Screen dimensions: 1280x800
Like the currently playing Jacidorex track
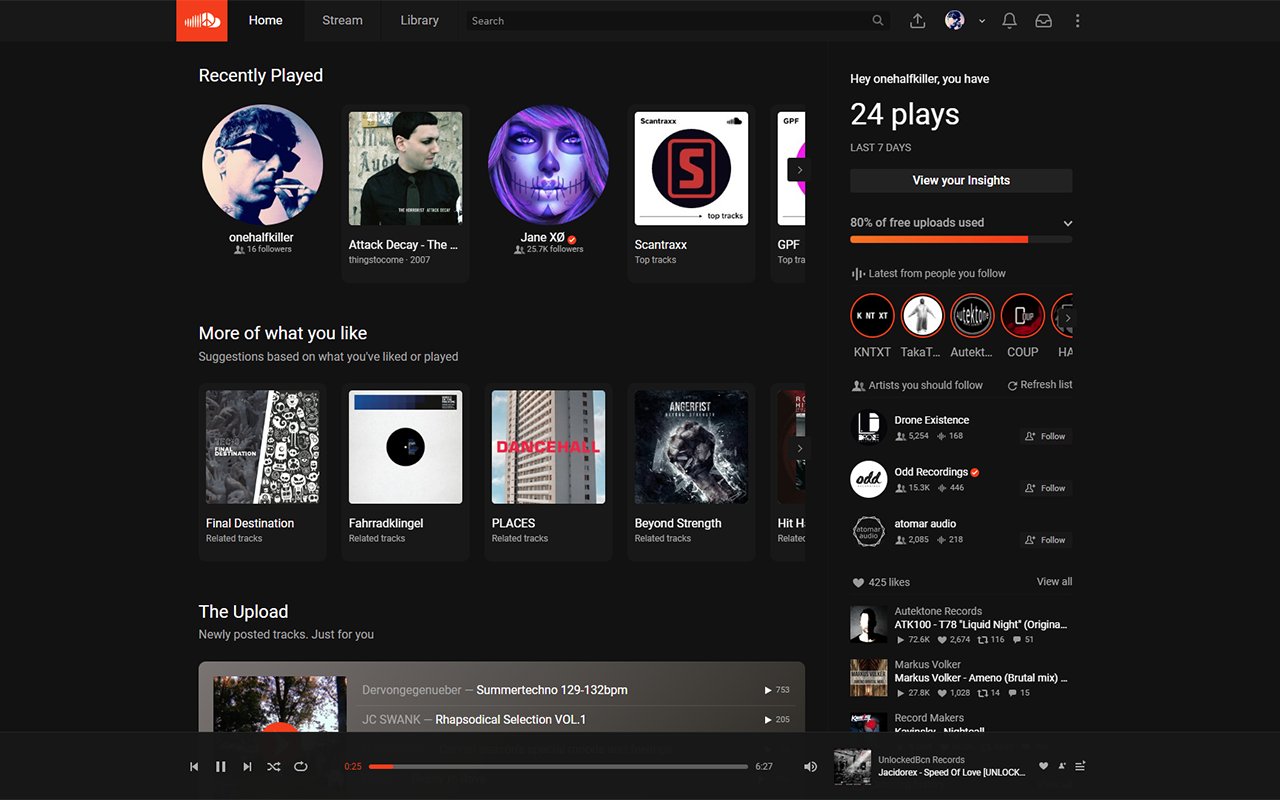click(1044, 766)
